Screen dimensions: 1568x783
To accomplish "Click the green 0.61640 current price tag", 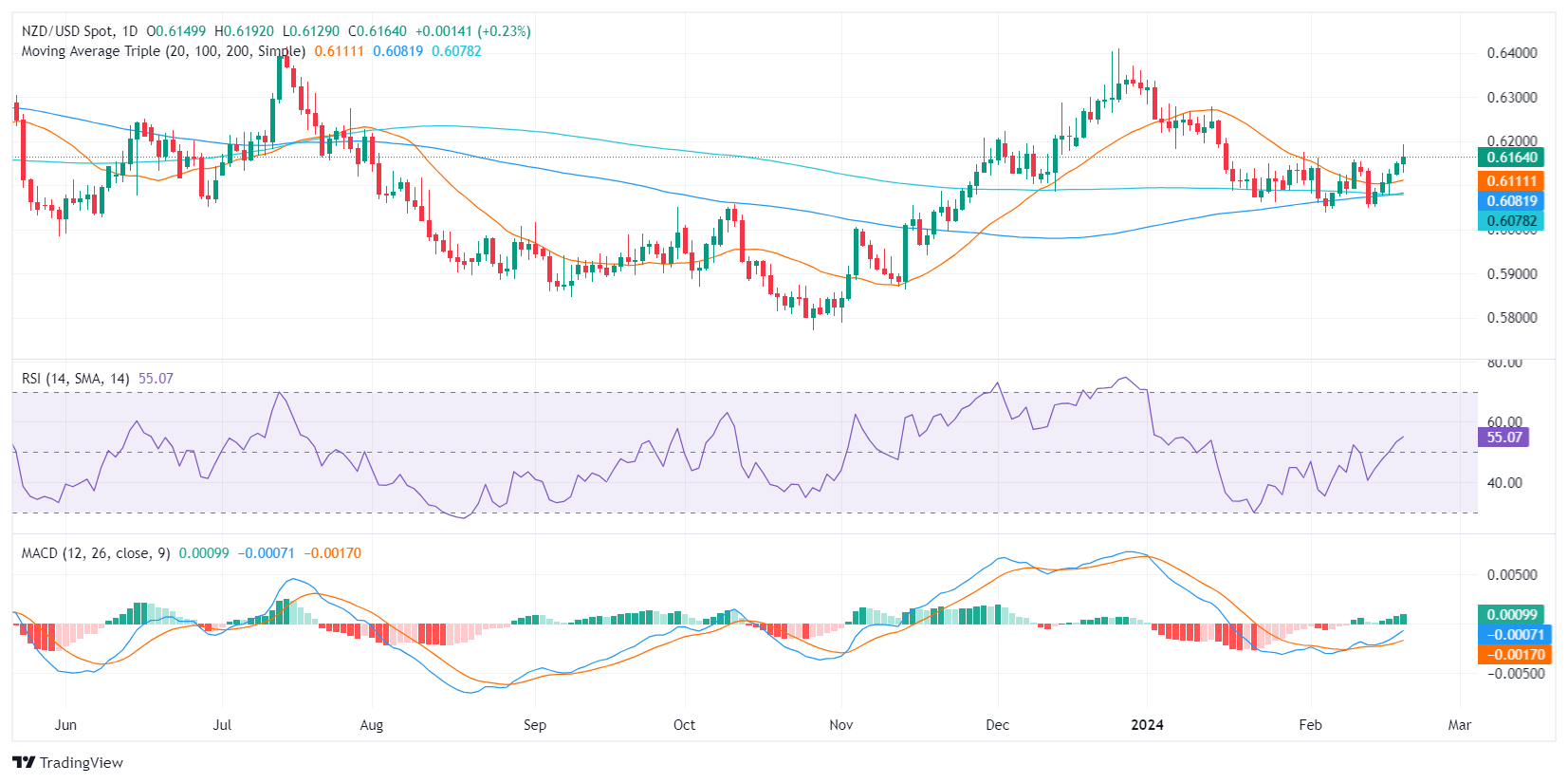I will (x=1511, y=158).
